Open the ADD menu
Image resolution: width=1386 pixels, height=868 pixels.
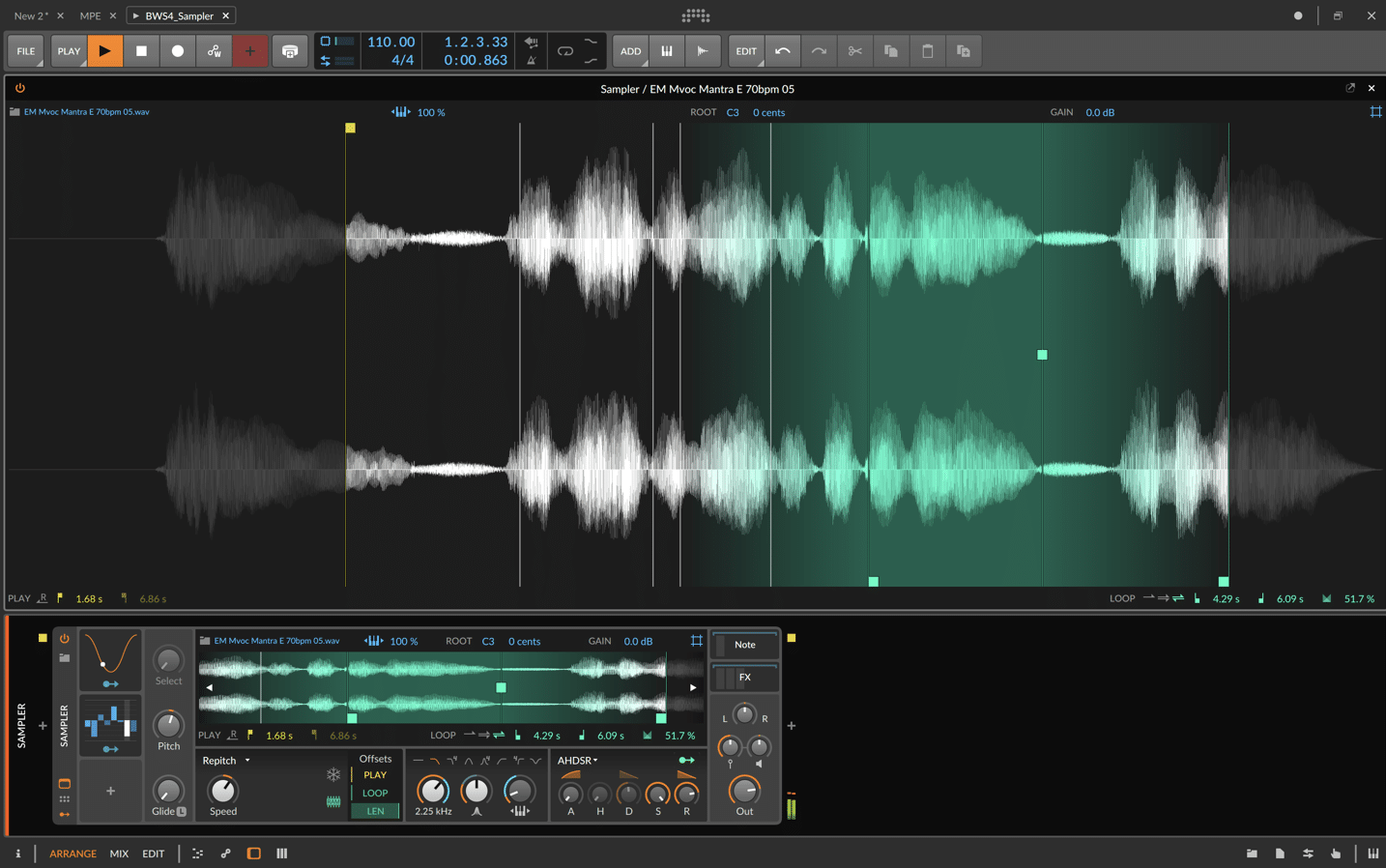tap(630, 51)
